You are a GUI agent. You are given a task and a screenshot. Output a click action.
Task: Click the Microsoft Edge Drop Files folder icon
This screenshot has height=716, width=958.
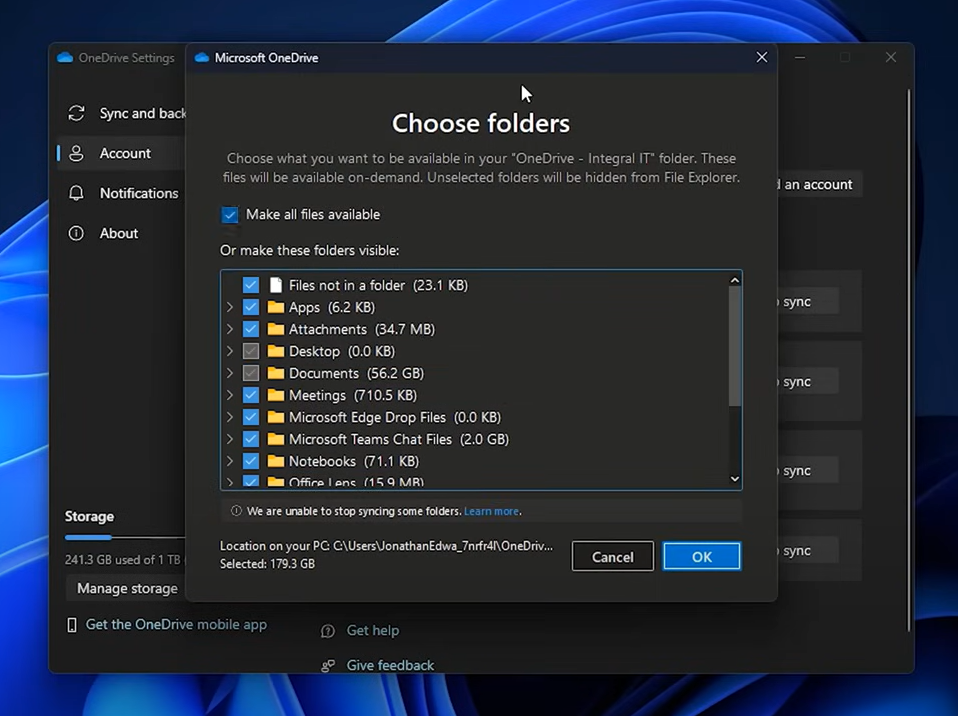tap(276, 417)
